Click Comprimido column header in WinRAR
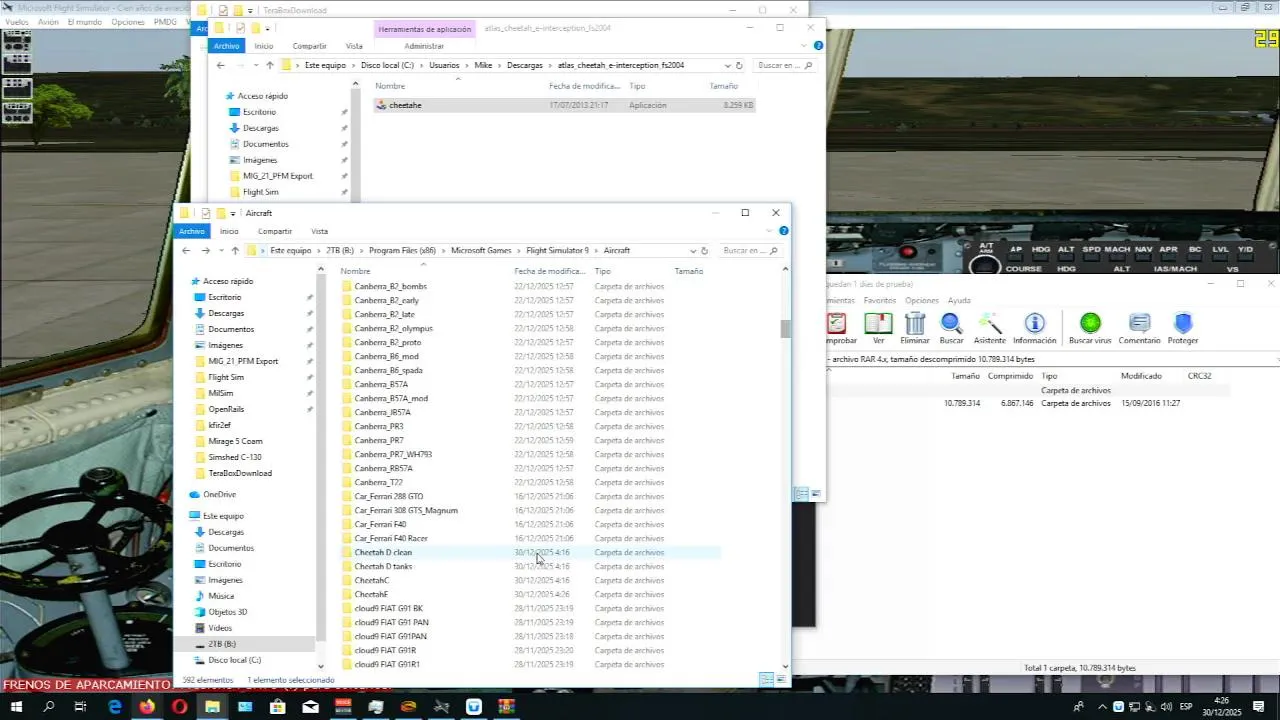The image size is (1280, 720). [1010, 376]
